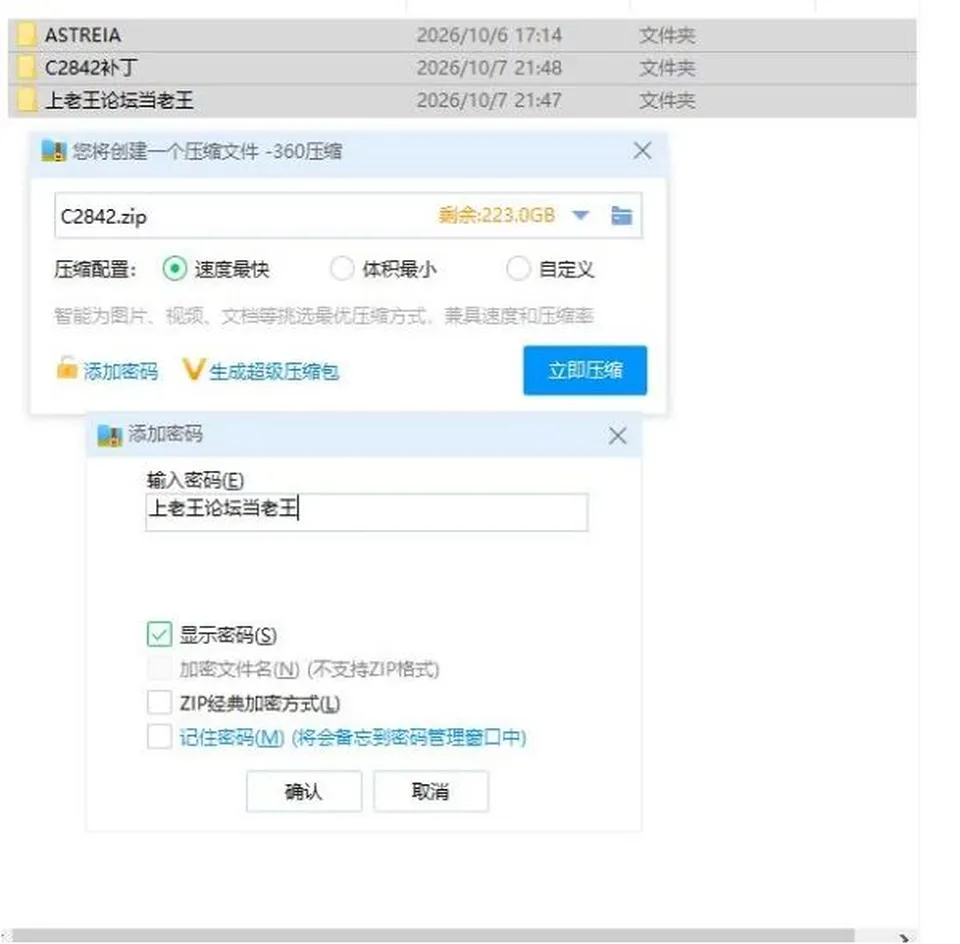960x944 pixels.
Task: Uncheck the 显示密码(S) checkbox
Action: point(159,634)
